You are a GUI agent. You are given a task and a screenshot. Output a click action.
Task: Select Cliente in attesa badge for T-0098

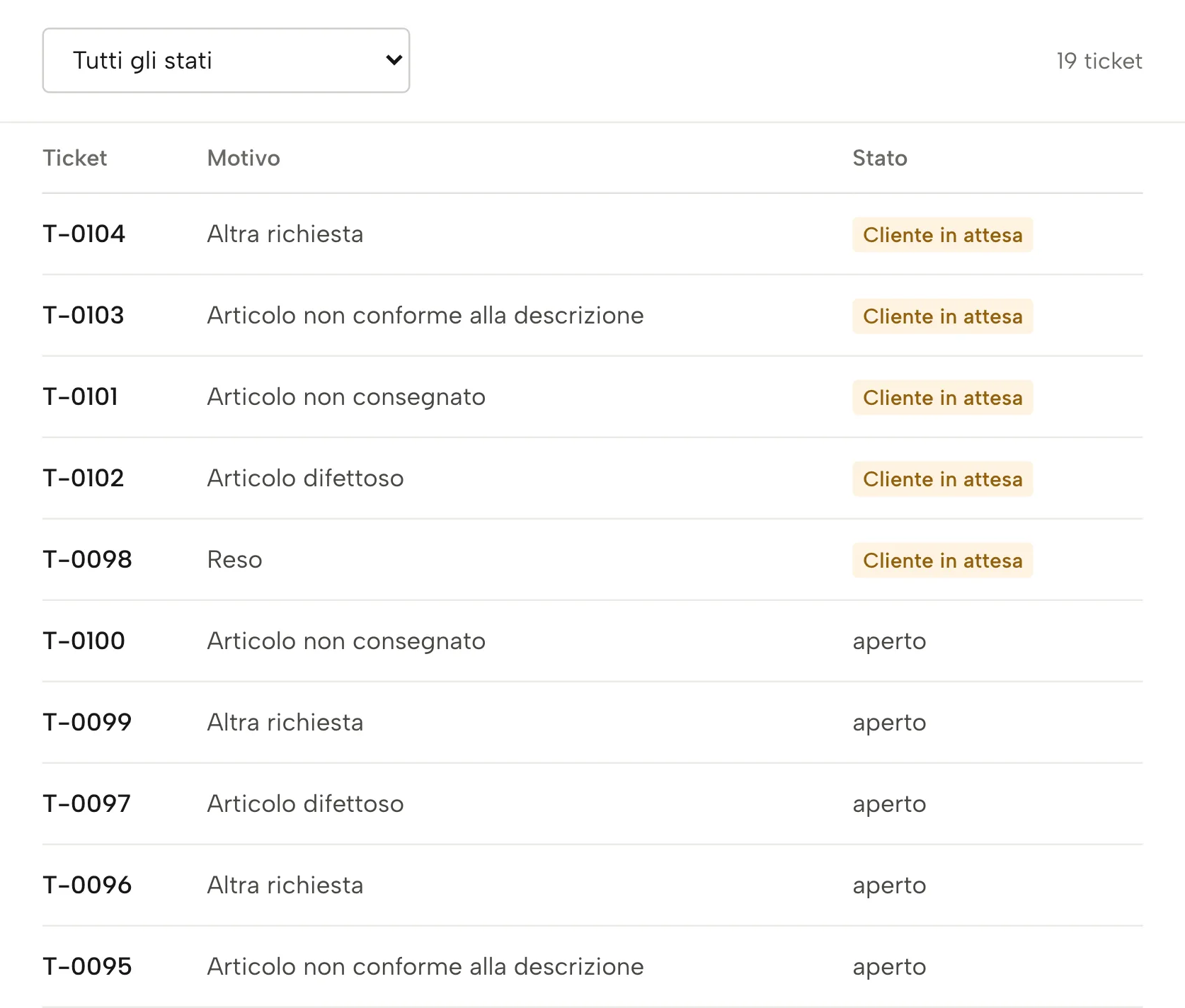click(943, 560)
